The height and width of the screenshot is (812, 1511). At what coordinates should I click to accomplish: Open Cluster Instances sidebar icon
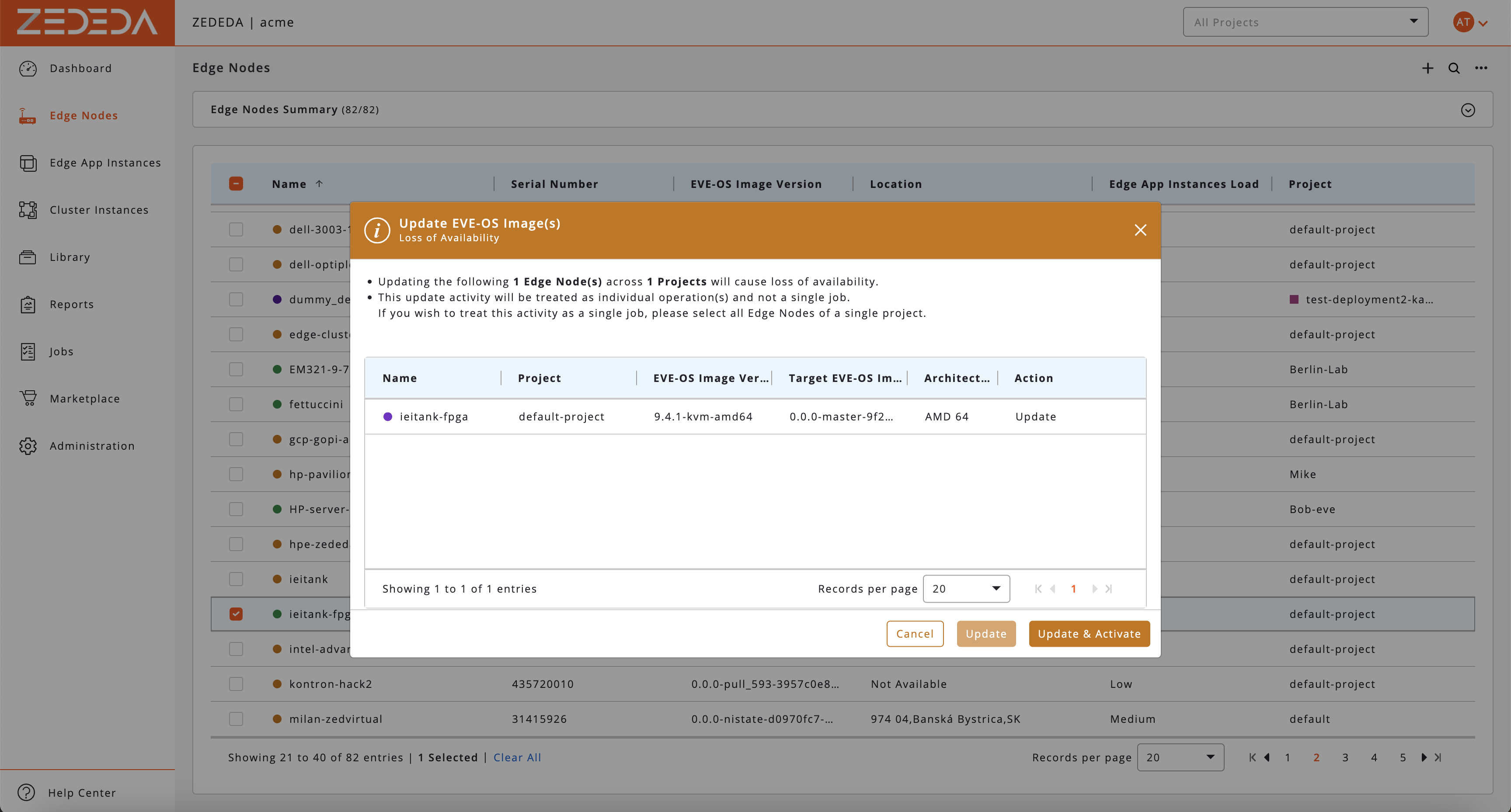pos(28,210)
